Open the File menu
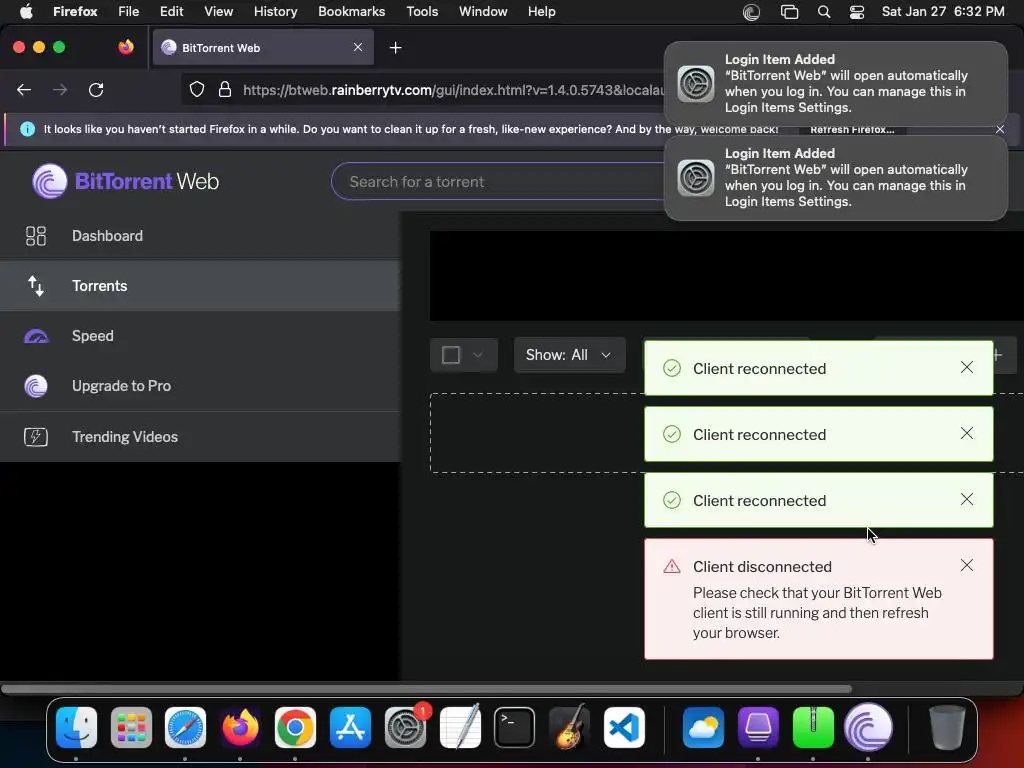Viewport: 1024px width, 768px height. click(x=129, y=12)
